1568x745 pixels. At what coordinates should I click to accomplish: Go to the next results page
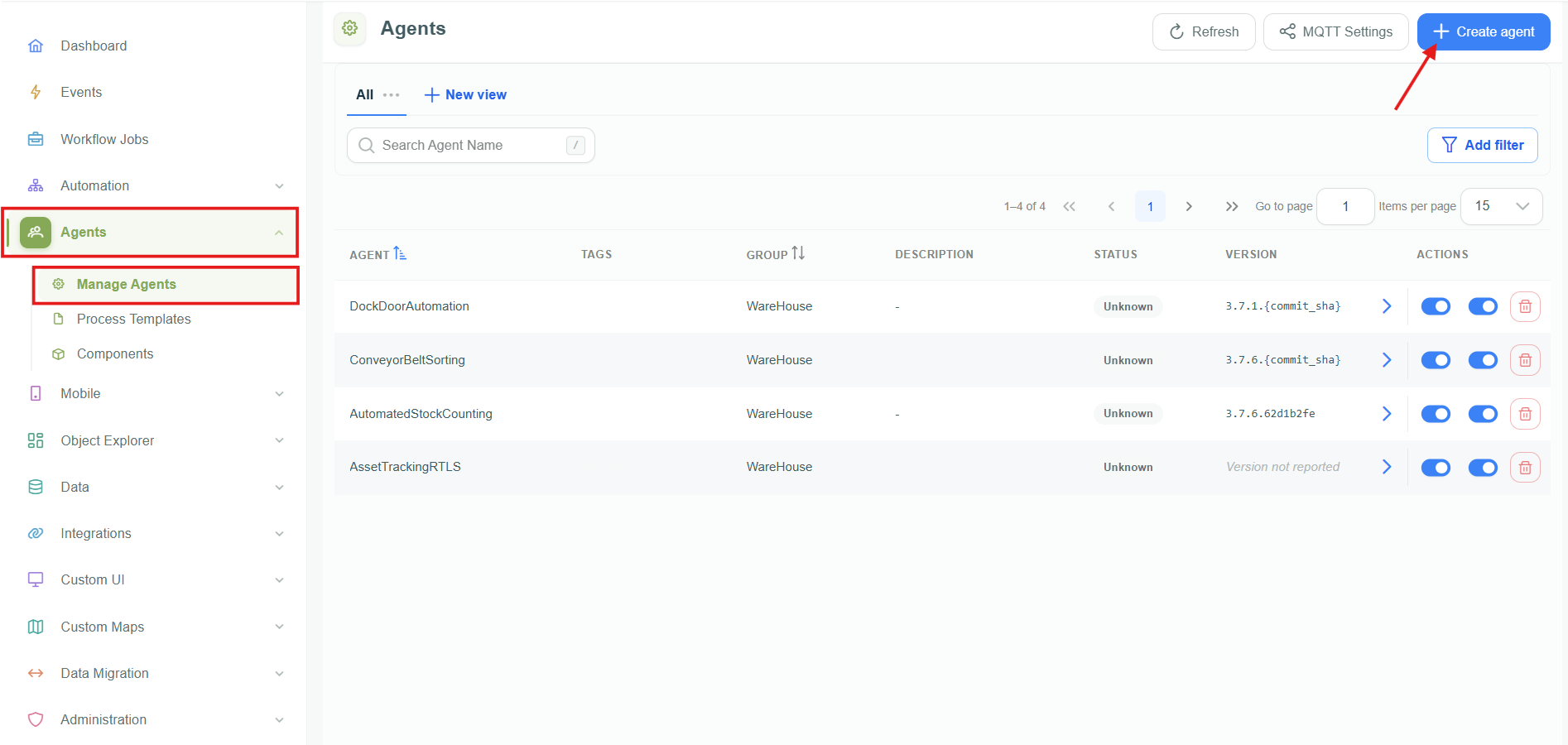click(1189, 206)
